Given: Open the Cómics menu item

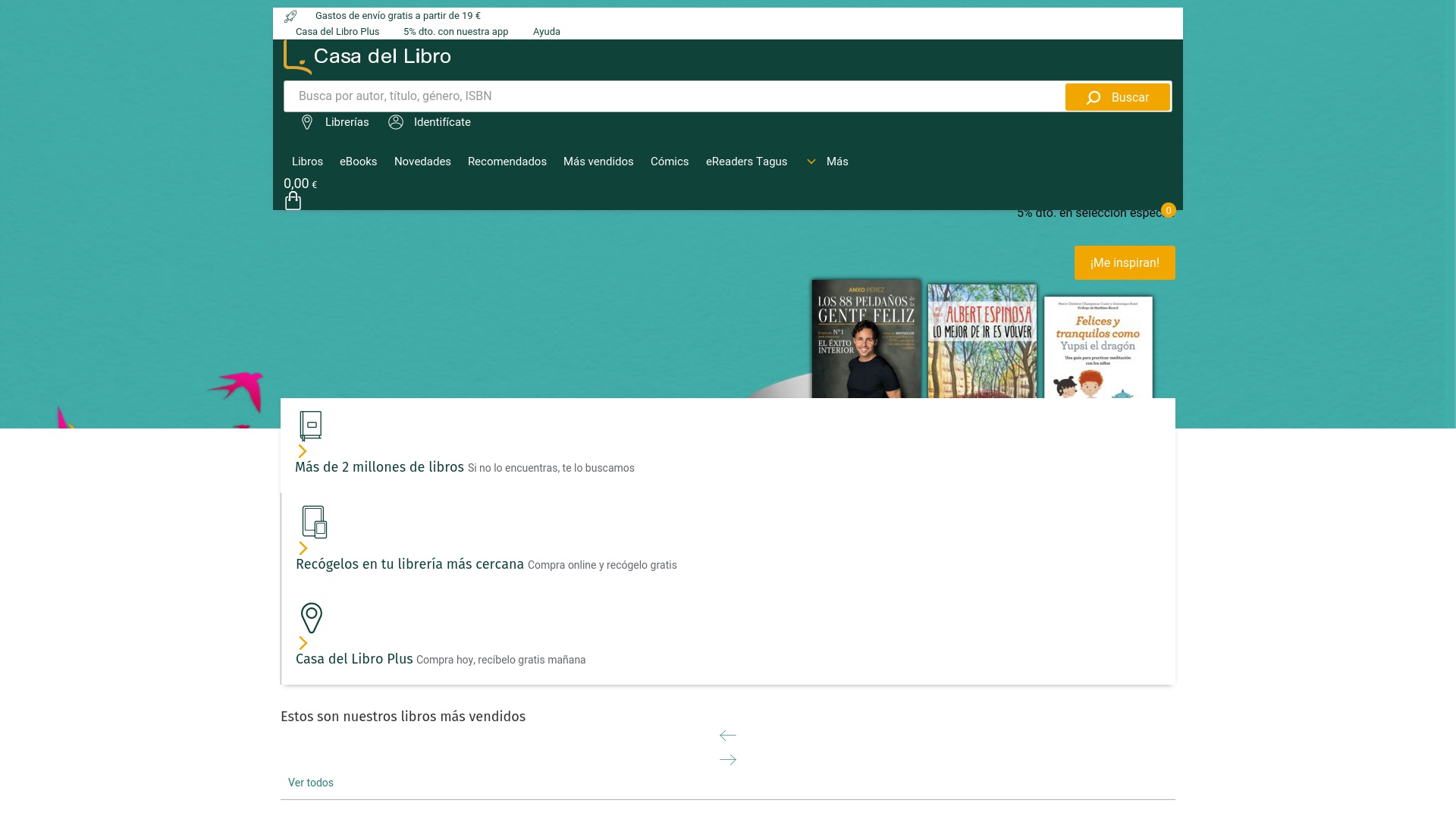Looking at the screenshot, I should 670,162.
